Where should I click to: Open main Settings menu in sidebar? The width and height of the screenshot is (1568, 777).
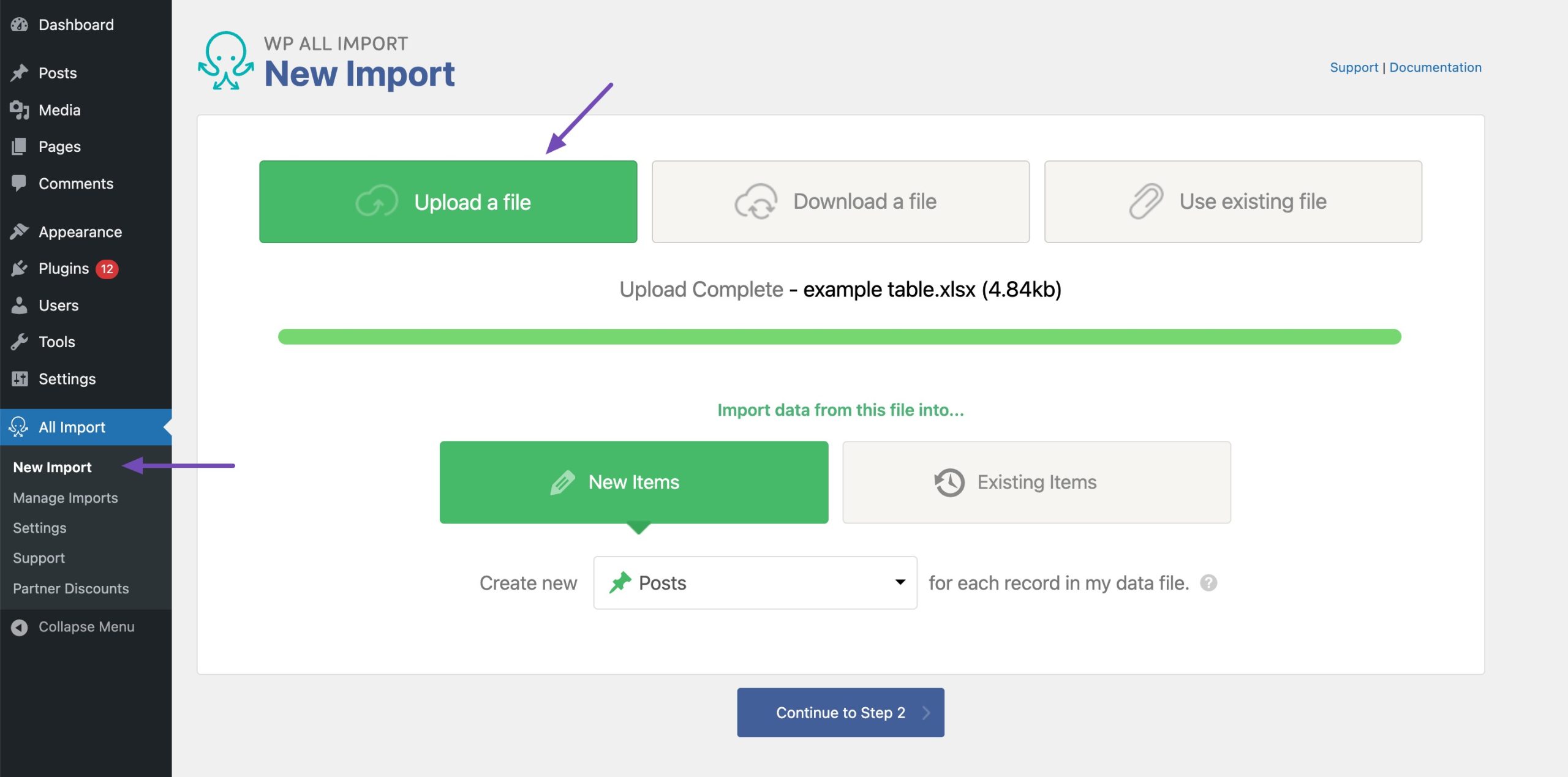click(86, 378)
